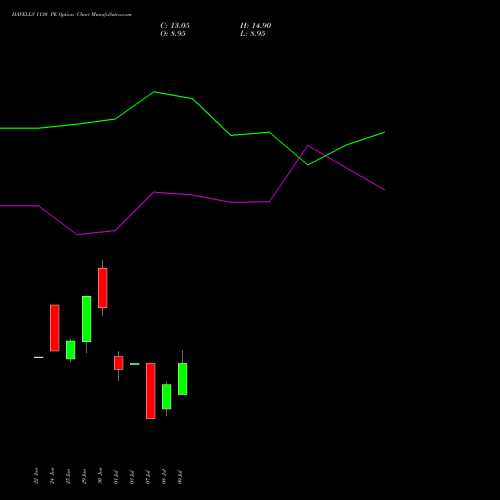Click the tall red candle for 07 Jul
This screenshot has width=500, height=500.
[x=151, y=391]
